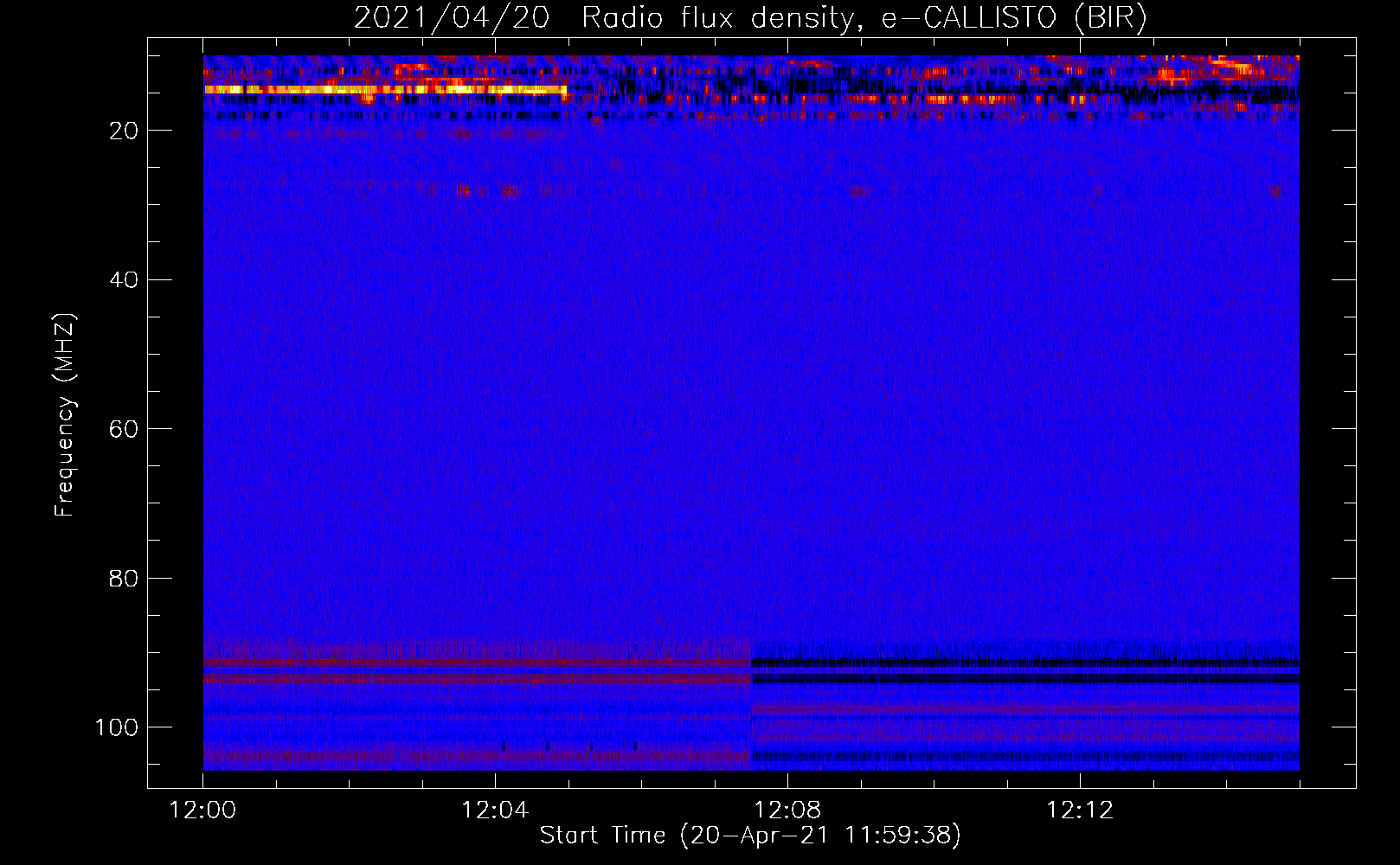Click the '12:04' time tick label
The width and height of the screenshot is (1400, 865).
pos(495,811)
